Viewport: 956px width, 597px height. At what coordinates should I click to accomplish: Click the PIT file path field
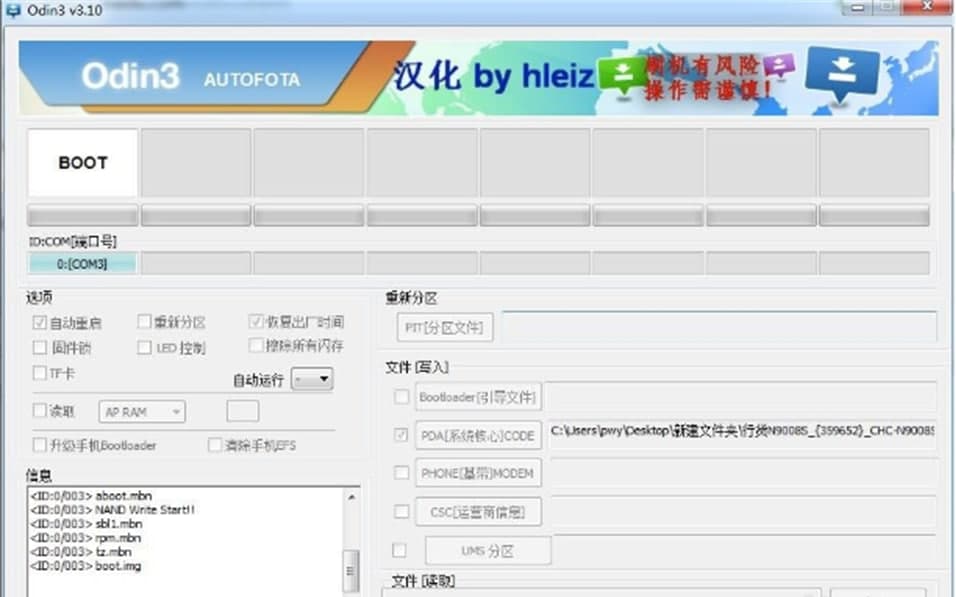point(719,326)
